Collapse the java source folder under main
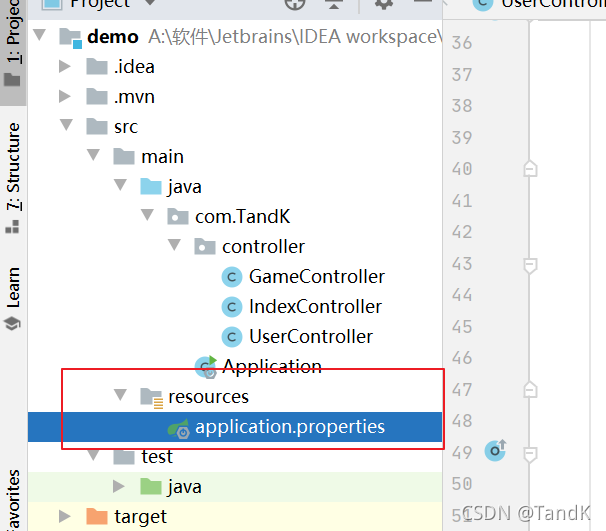Image resolution: width=606 pixels, height=531 pixels. [x=121, y=185]
